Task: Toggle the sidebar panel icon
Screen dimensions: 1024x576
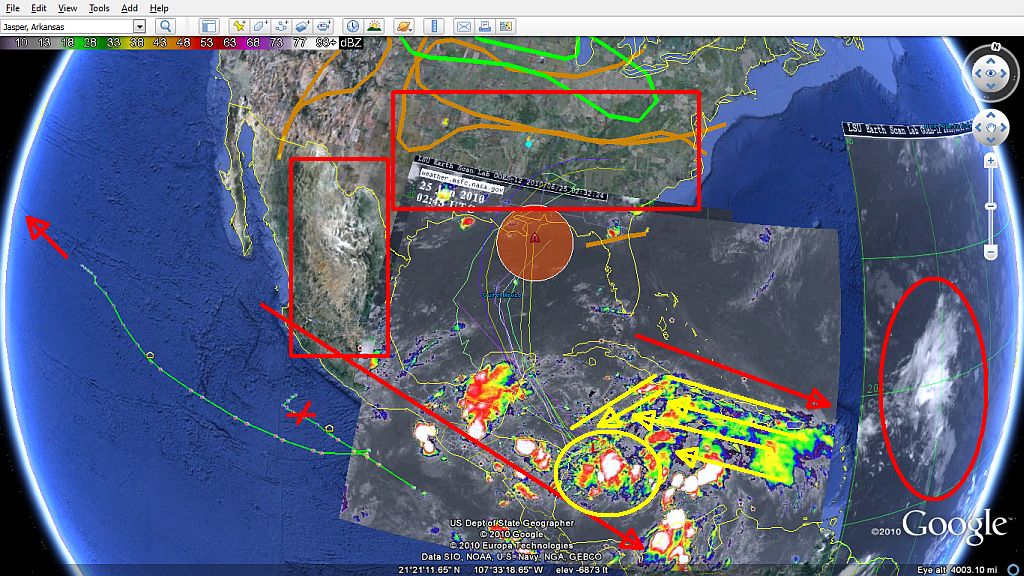Action: click(x=208, y=26)
